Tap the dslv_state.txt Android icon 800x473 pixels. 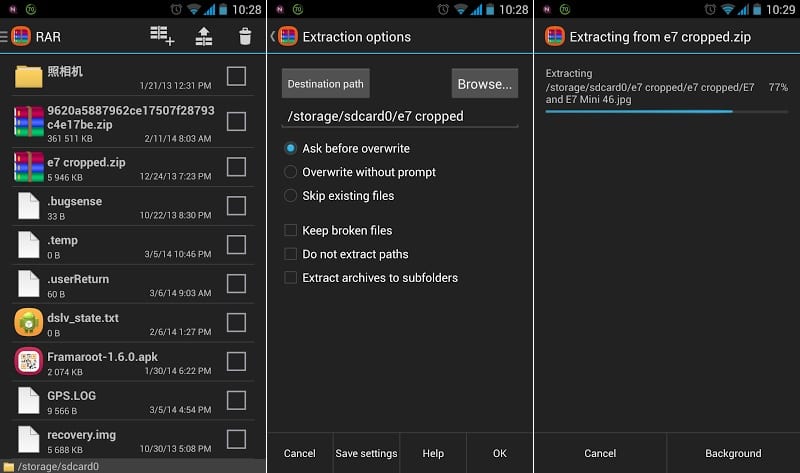[x=29, y=322]
